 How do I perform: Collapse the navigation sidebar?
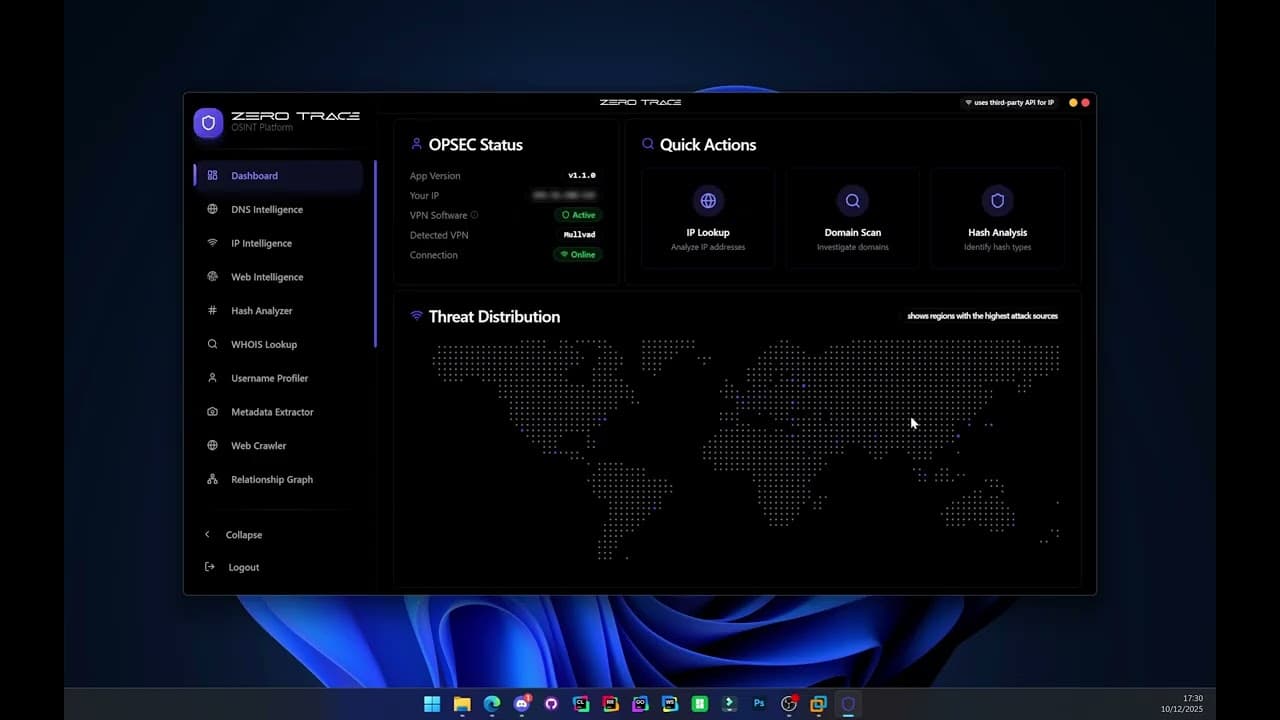coord(237,534)
